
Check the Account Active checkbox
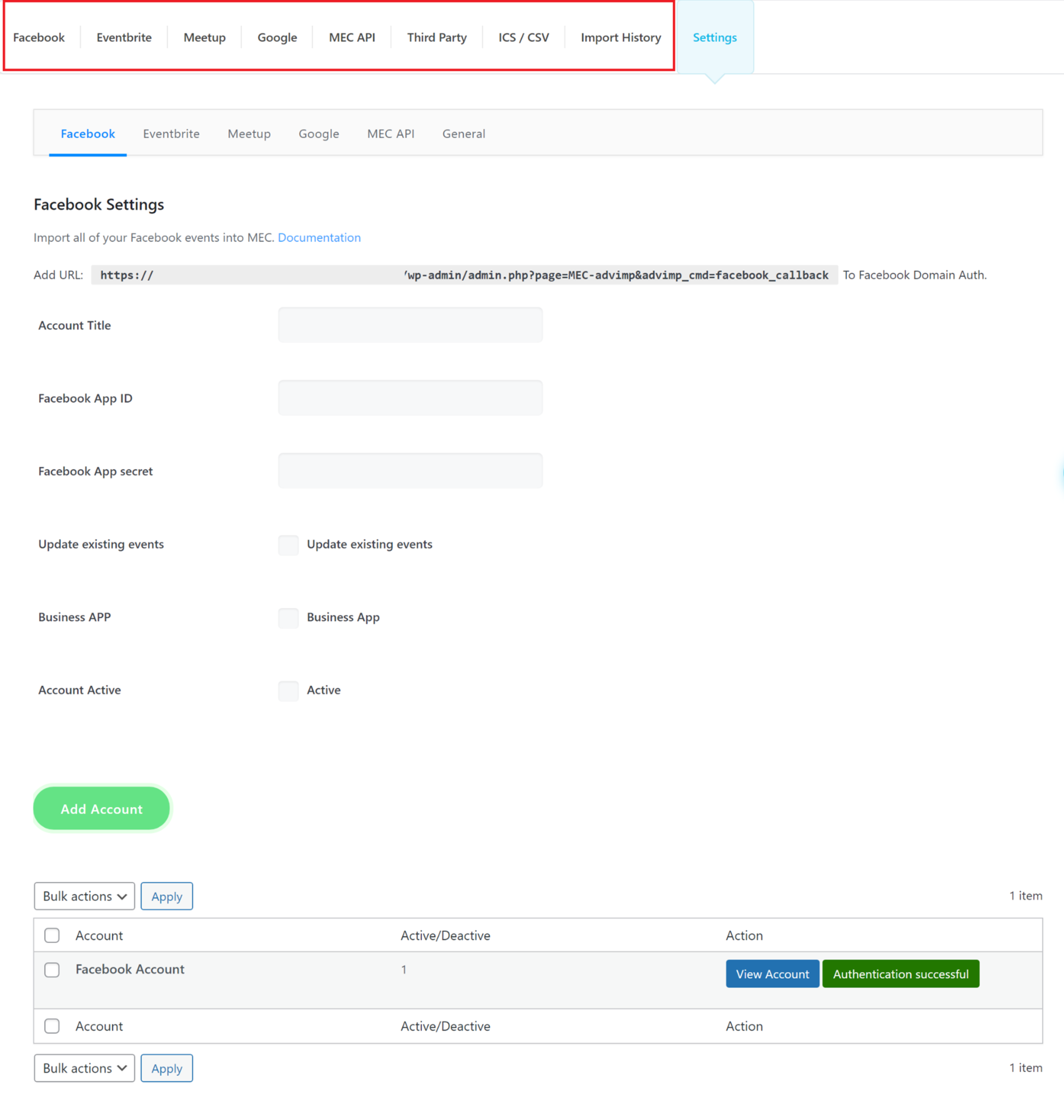[288, 690]
